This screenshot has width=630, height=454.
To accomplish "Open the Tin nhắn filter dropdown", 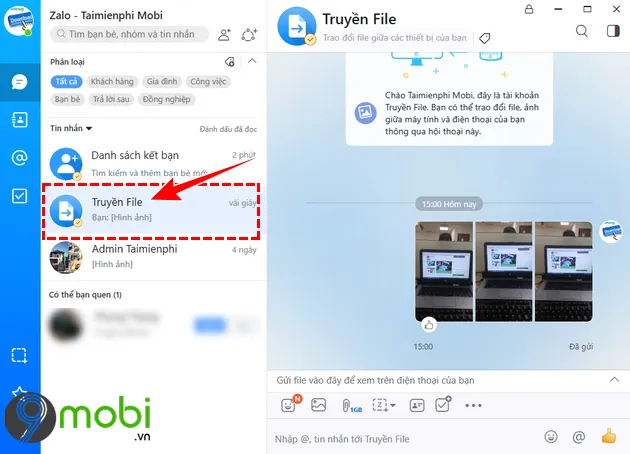I will 71,128.
